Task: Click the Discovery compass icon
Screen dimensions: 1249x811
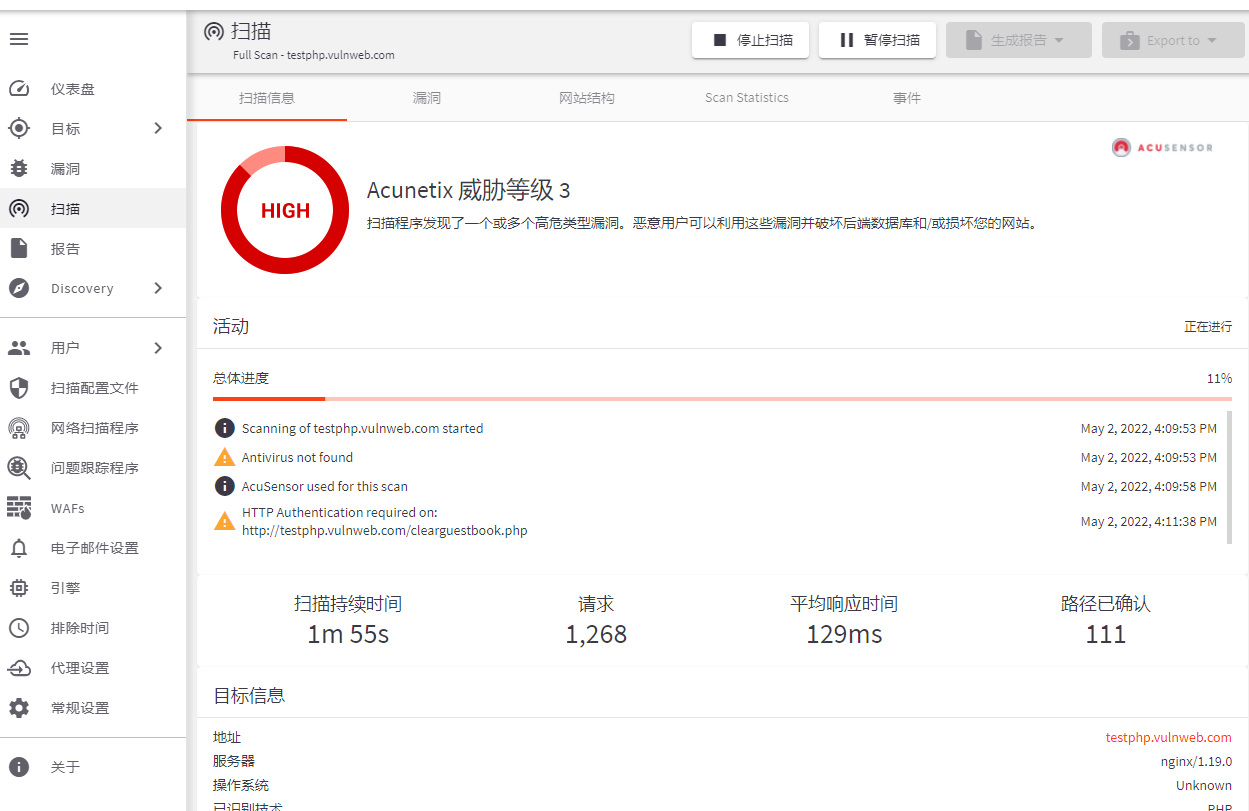Action: click(x=19, y=288)
